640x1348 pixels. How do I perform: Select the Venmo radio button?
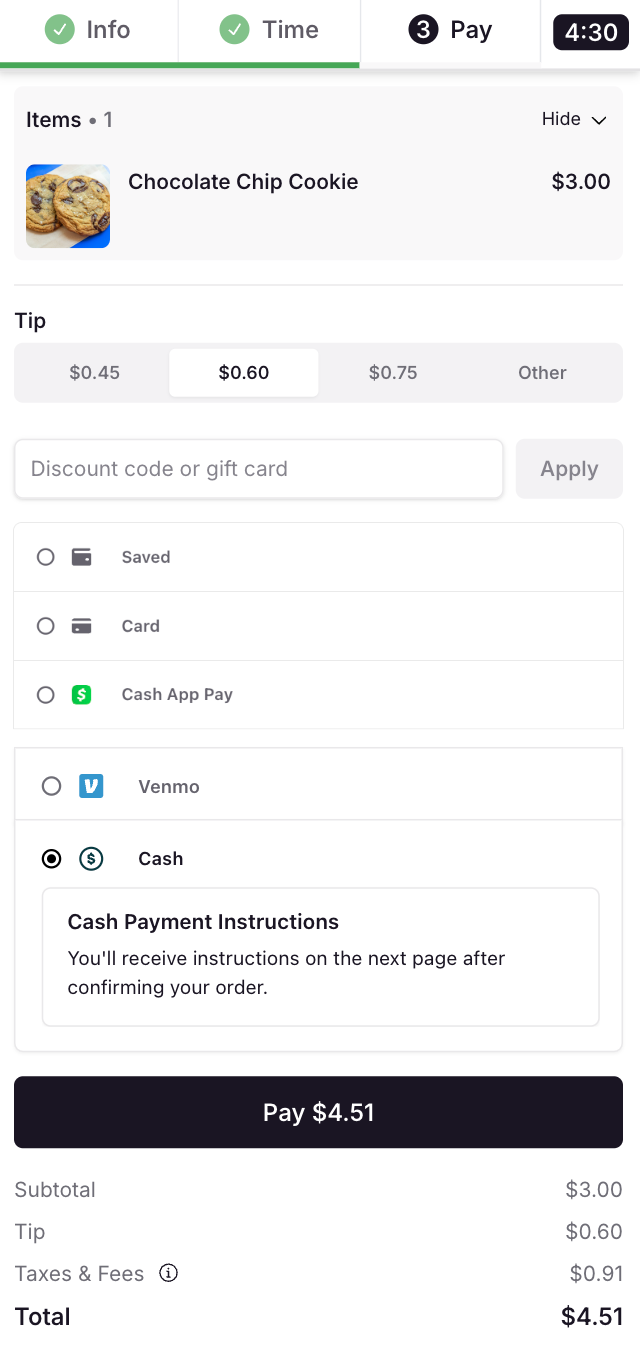coord(52,786)
